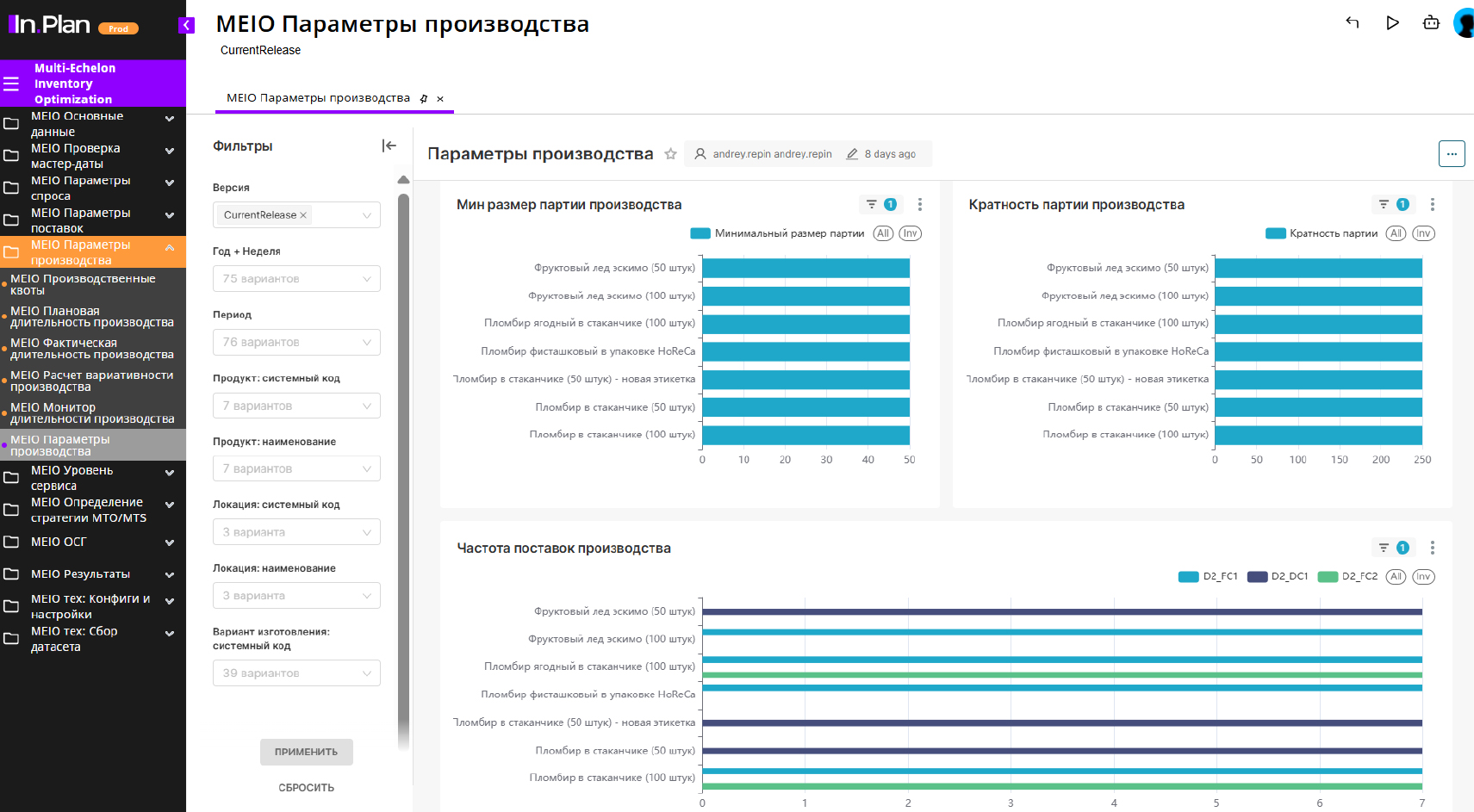Image resolution: width=1474 pixels, height=812 pixels.
Task: Open the robot assistant icon
Action: point(1431,23)
